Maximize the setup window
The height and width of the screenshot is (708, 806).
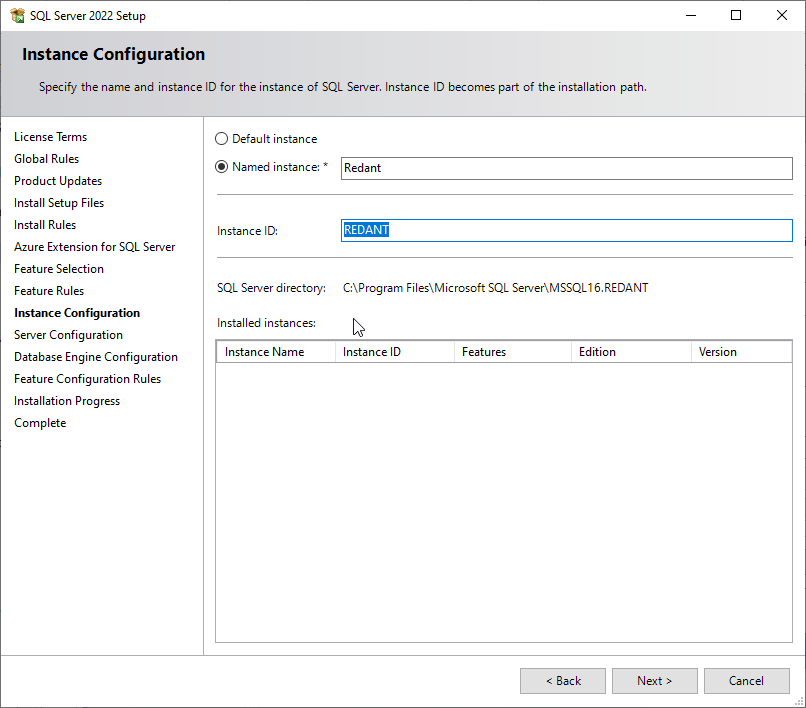(736, 15)
